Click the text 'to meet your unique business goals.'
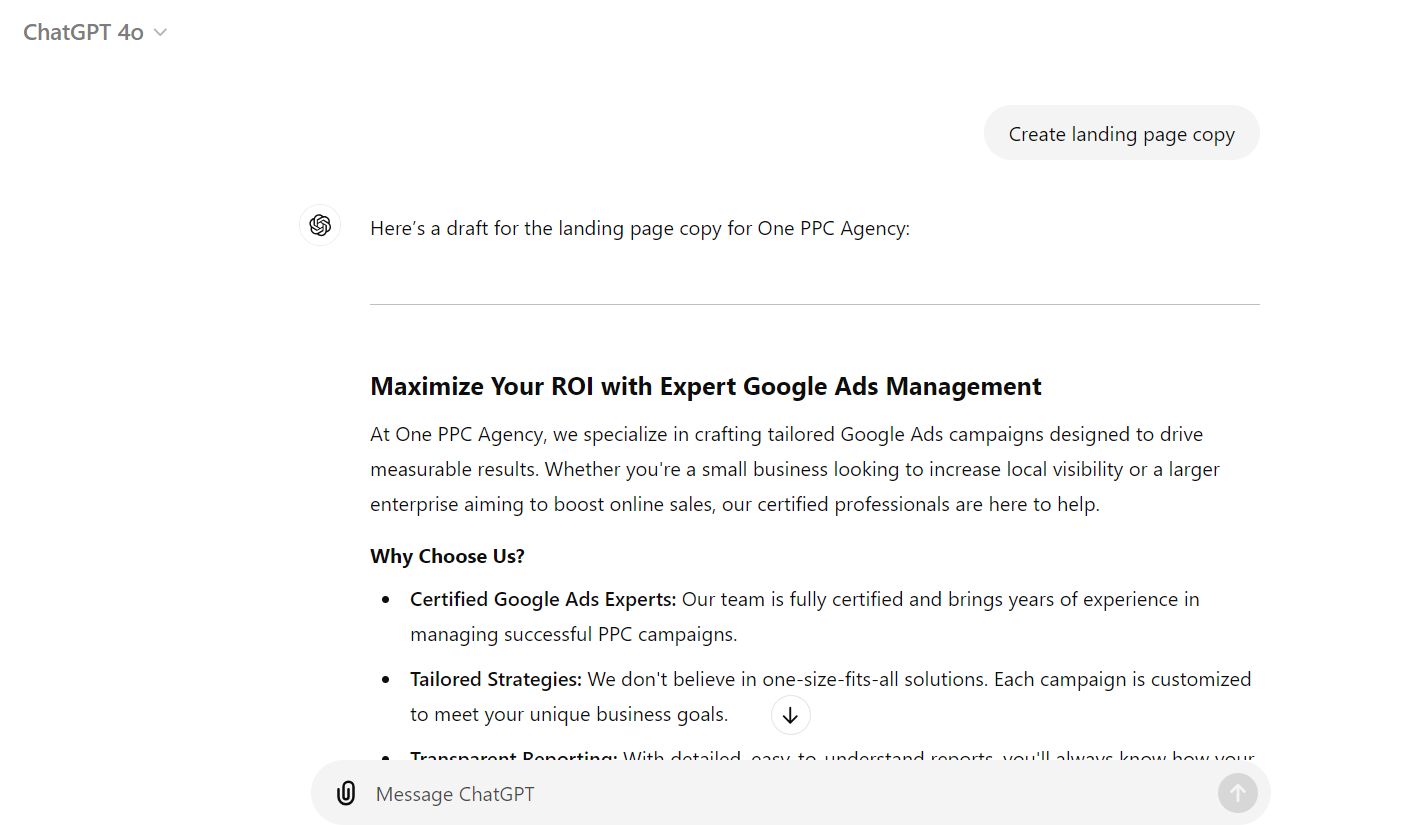1413x825 pixels. [569, 714]
